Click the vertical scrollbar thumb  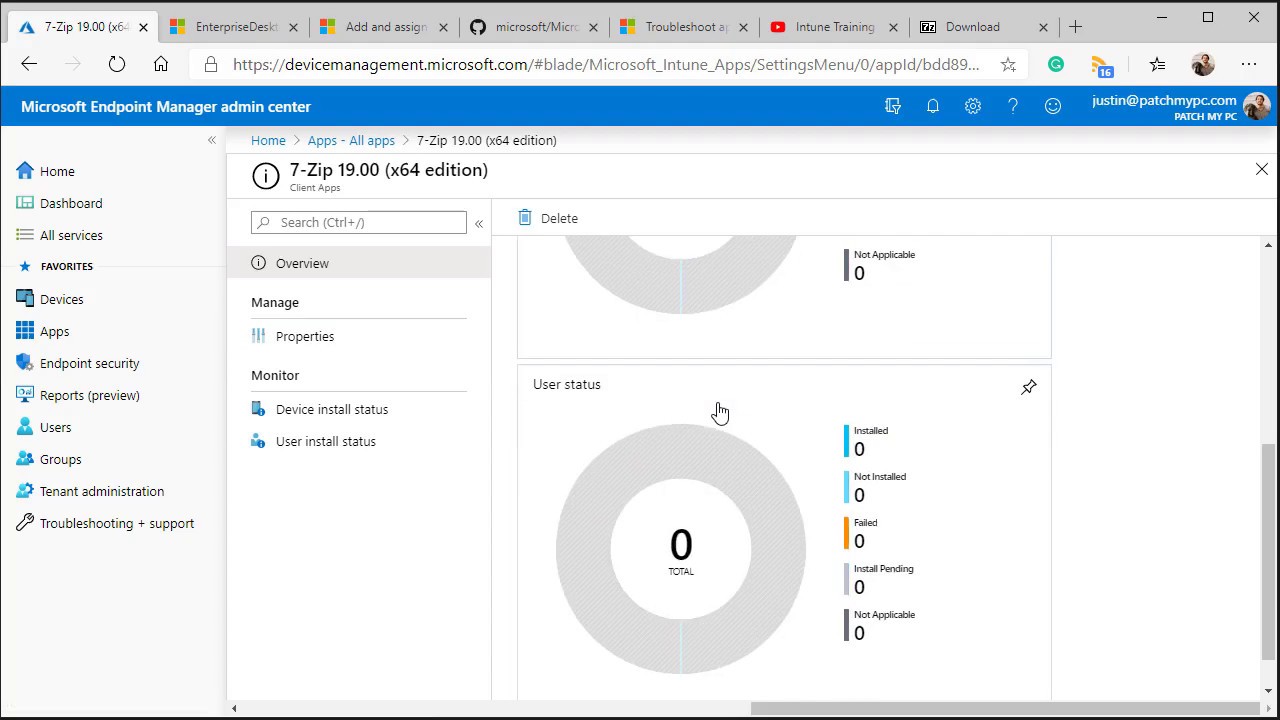pos(1269,552)
